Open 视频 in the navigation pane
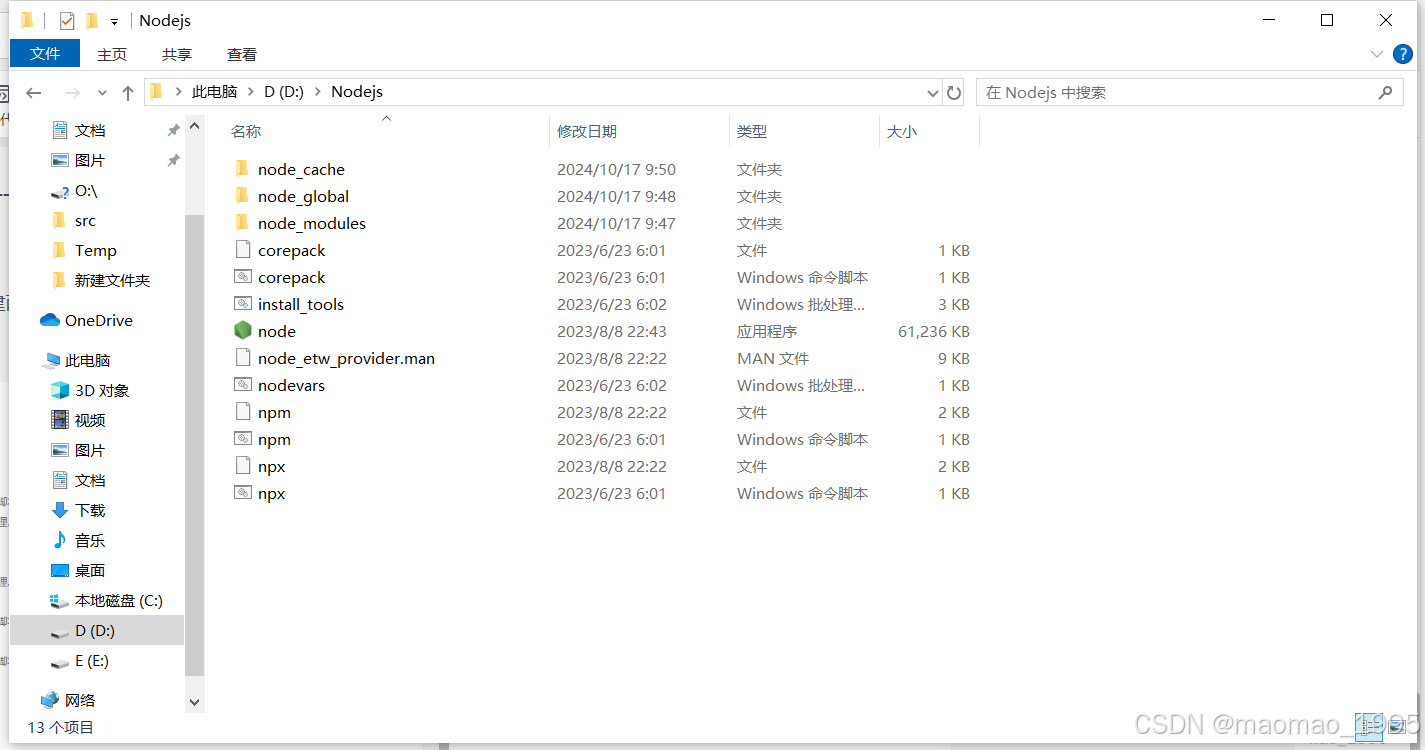Image resolution: width=1425 pixels, height=750 pixels. tap(78, 420)
